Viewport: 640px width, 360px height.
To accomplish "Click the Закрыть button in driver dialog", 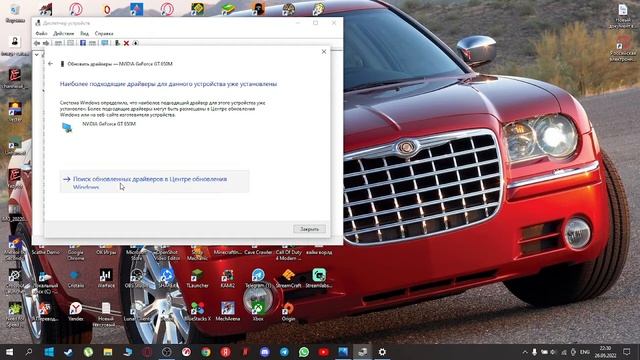I will 309,229.
